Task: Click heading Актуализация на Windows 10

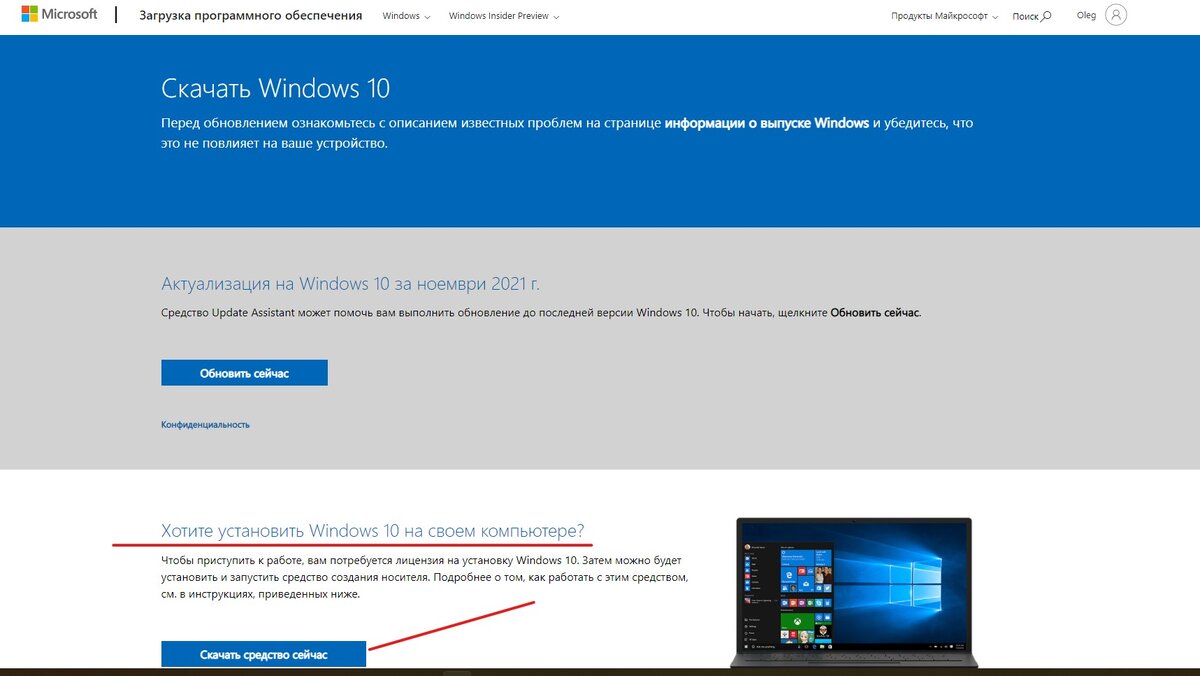Action: (350, 283)
